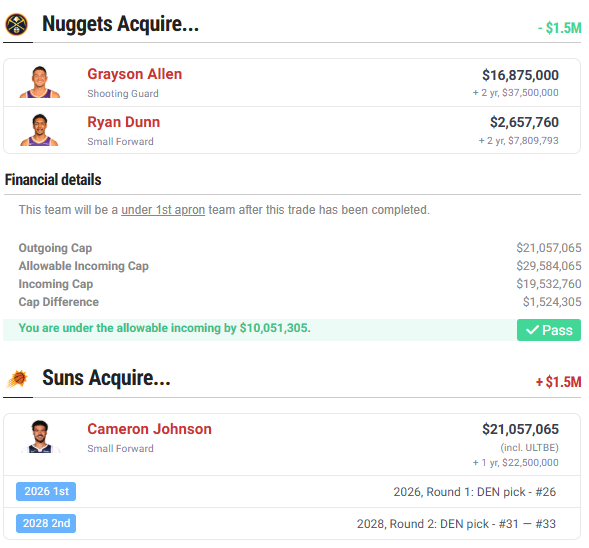Click the Phoenix Suns team logo

click(x=17, y=379)
